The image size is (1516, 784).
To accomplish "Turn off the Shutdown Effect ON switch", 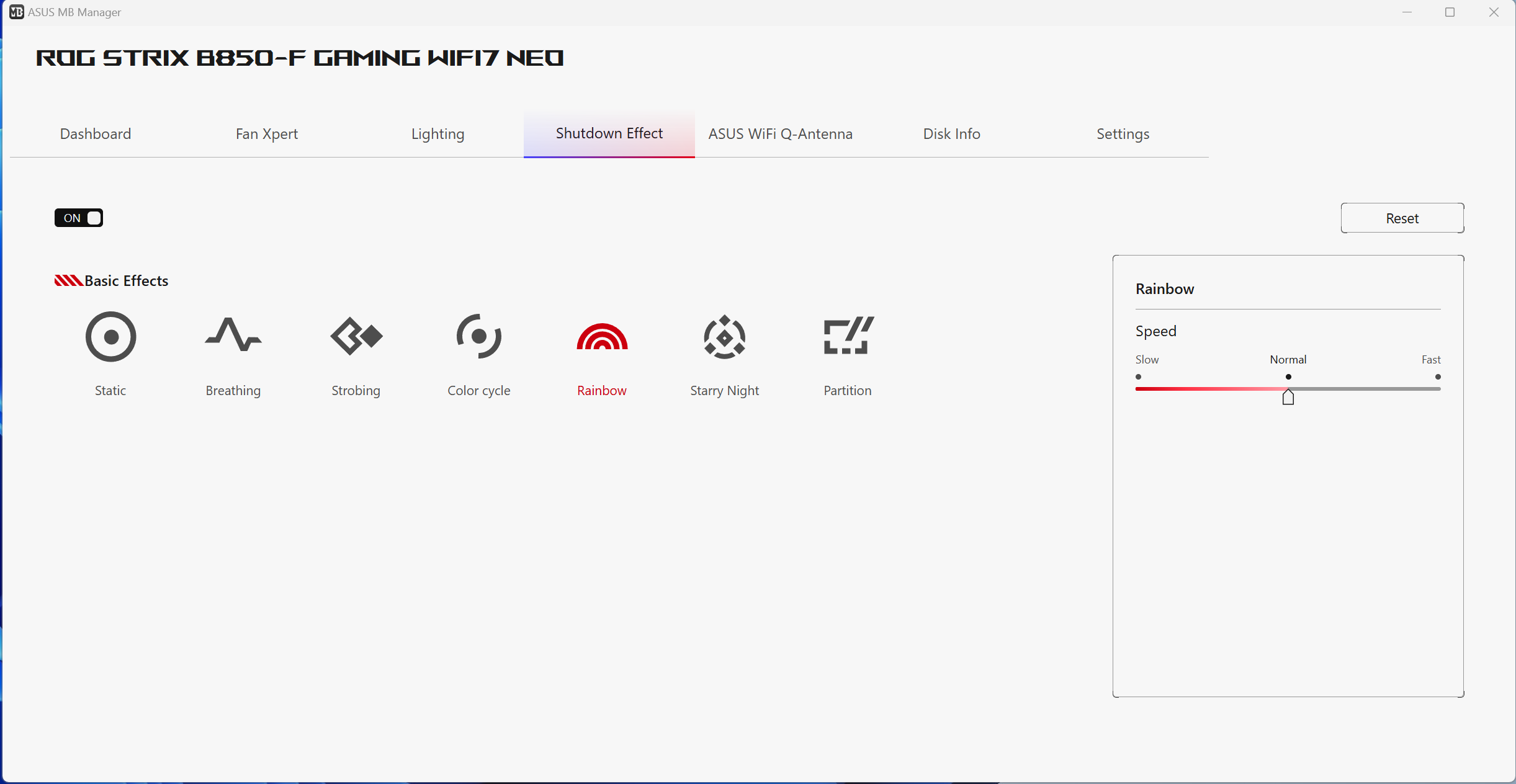I will point(79,218).
